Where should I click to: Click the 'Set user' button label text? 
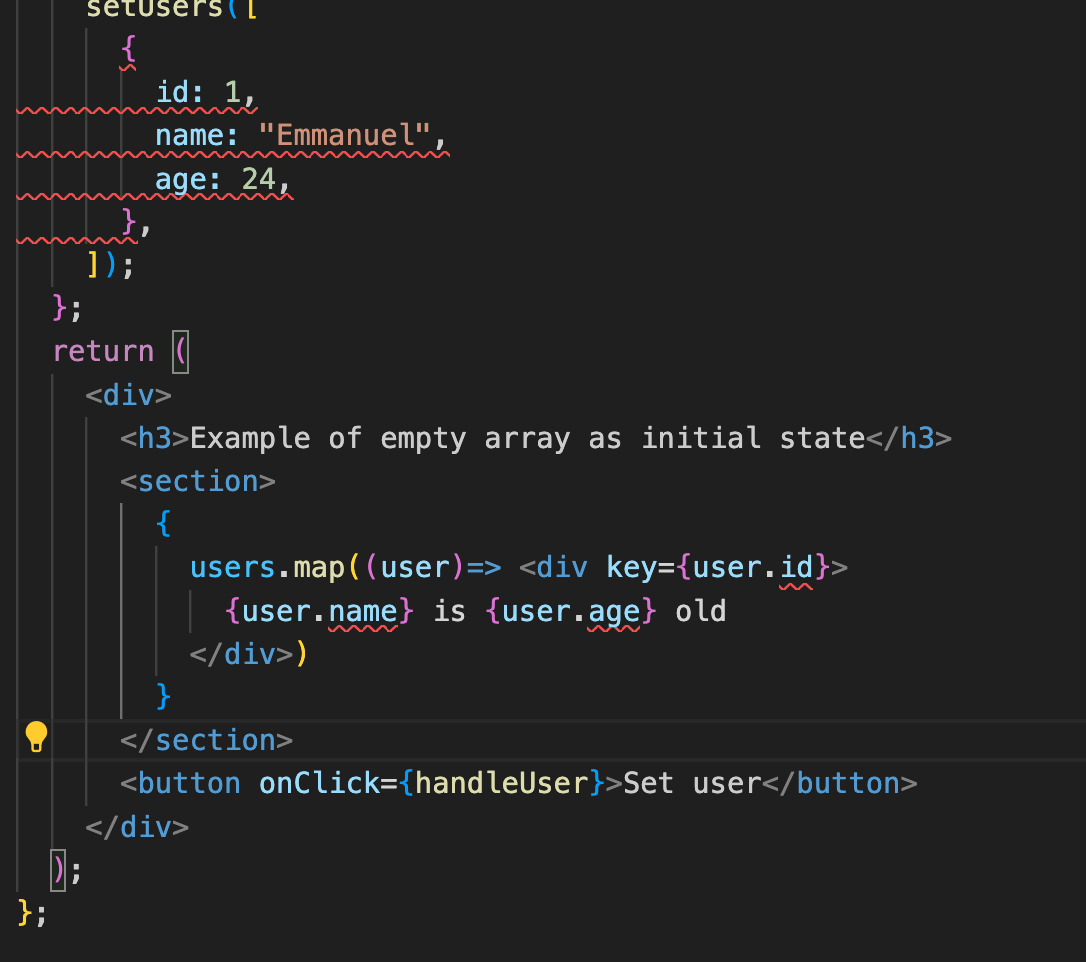pos(693,783)
